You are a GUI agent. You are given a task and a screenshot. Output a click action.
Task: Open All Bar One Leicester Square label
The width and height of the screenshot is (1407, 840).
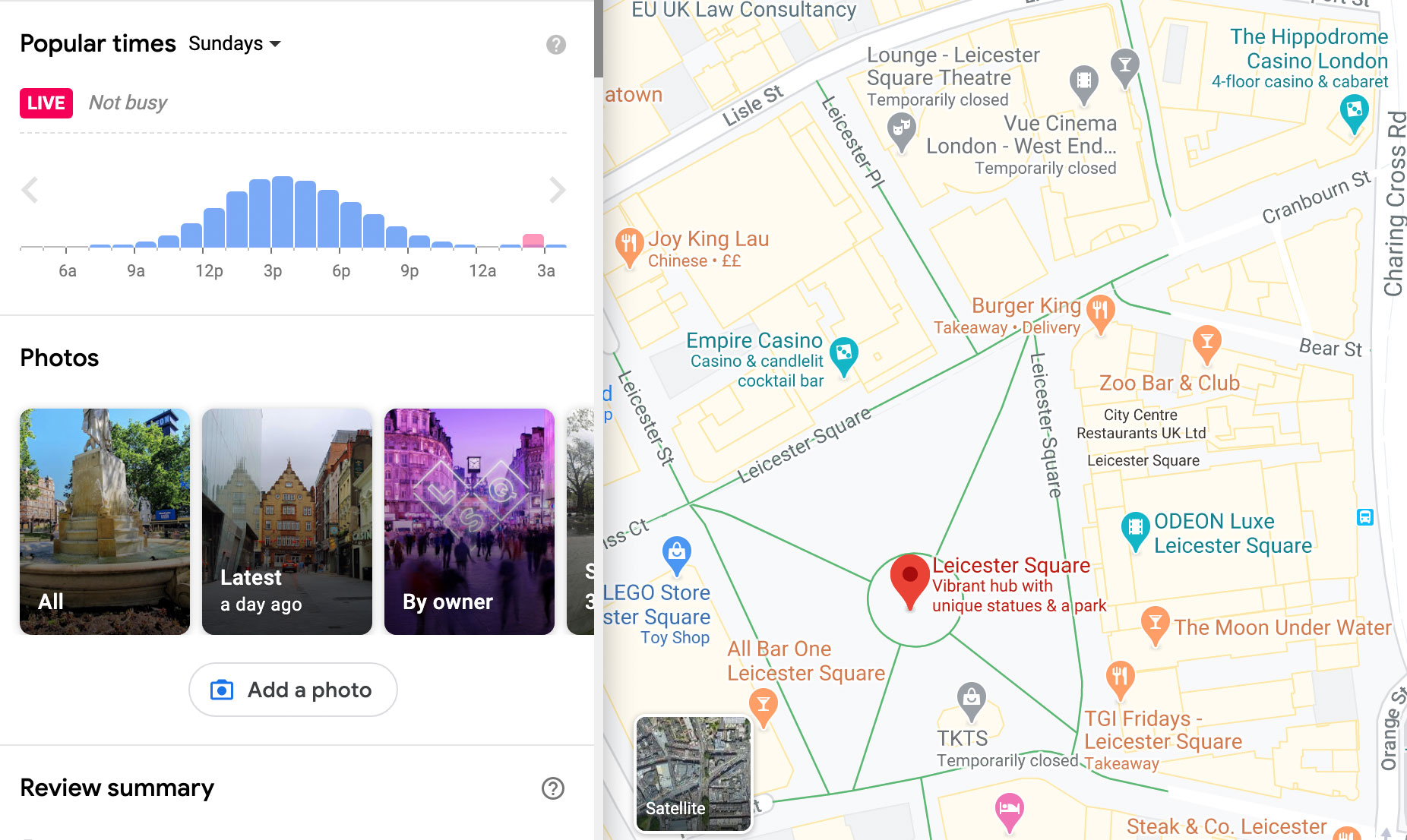coord(806,661)
